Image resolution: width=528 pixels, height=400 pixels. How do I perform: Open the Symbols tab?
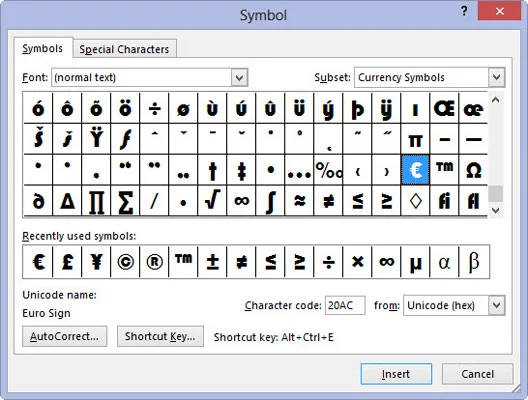[43, 48]
